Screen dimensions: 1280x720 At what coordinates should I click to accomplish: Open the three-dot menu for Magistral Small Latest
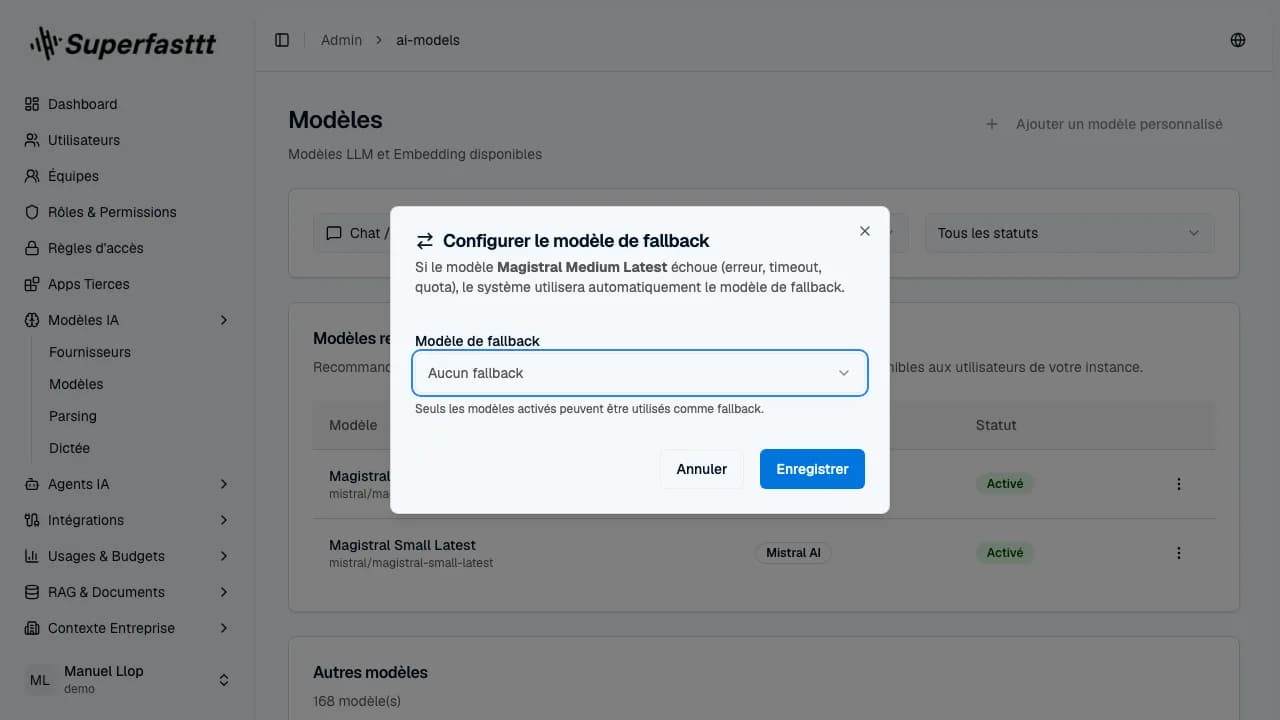tap(1179, 553)
